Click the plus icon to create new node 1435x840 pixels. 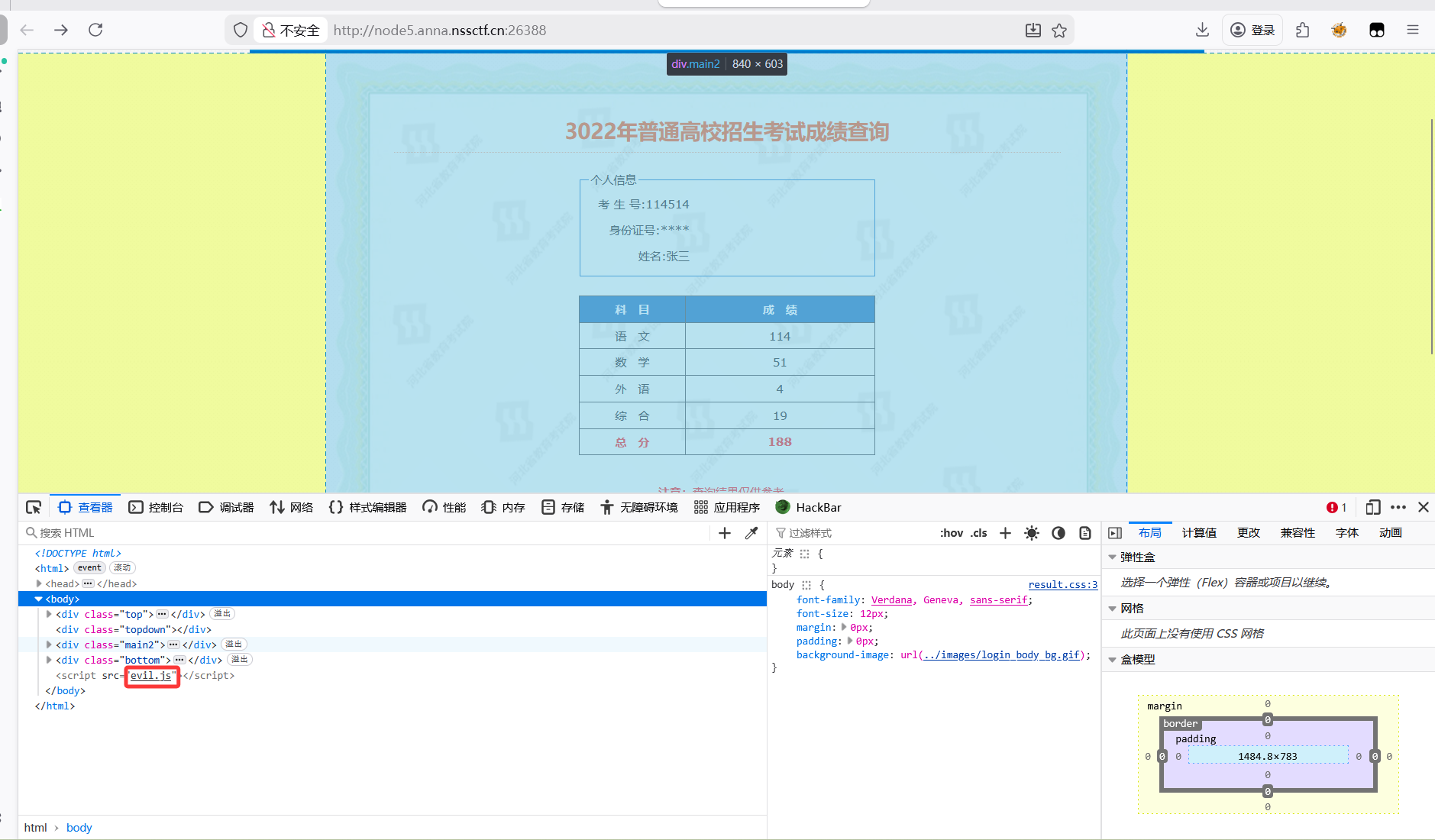(x=725, y=533)
